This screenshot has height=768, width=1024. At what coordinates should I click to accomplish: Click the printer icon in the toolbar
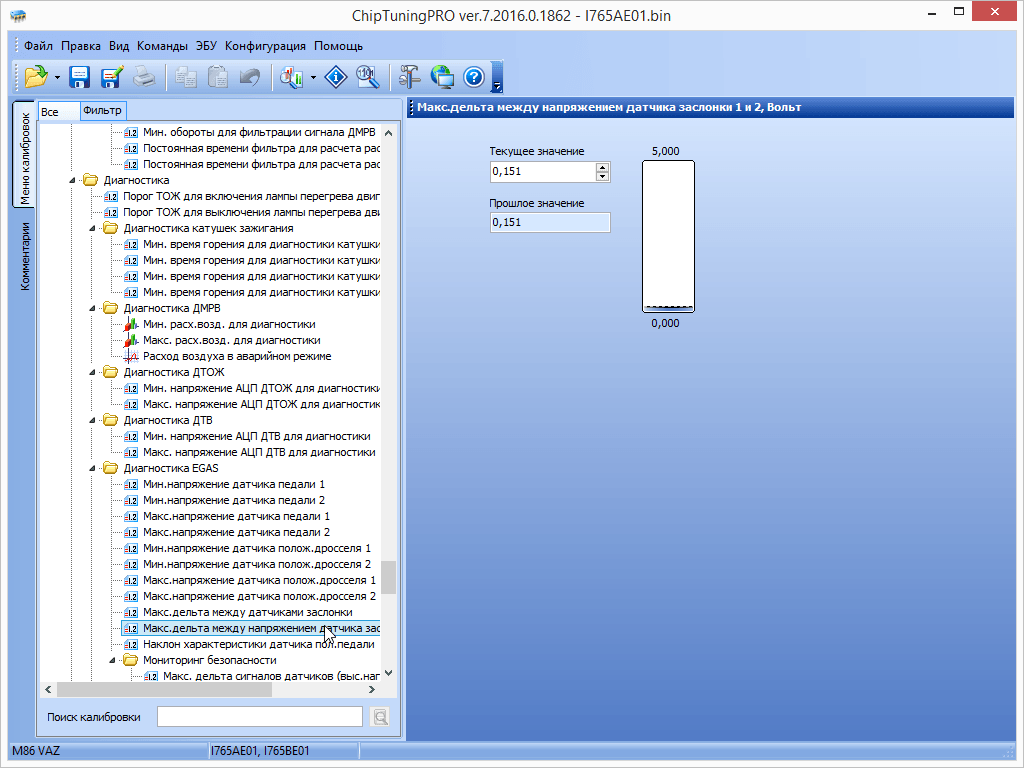[144, 77]
